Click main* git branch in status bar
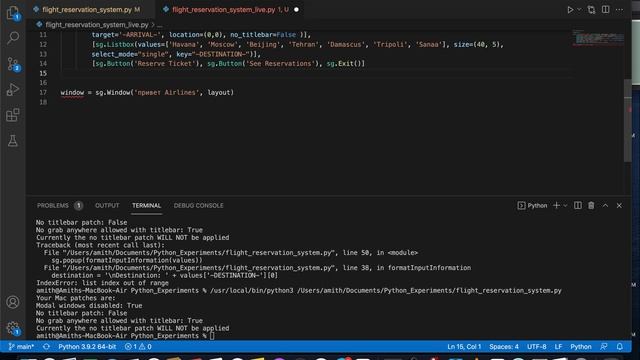Viewport: 640px width, 360px height. [x=21, y=347]
